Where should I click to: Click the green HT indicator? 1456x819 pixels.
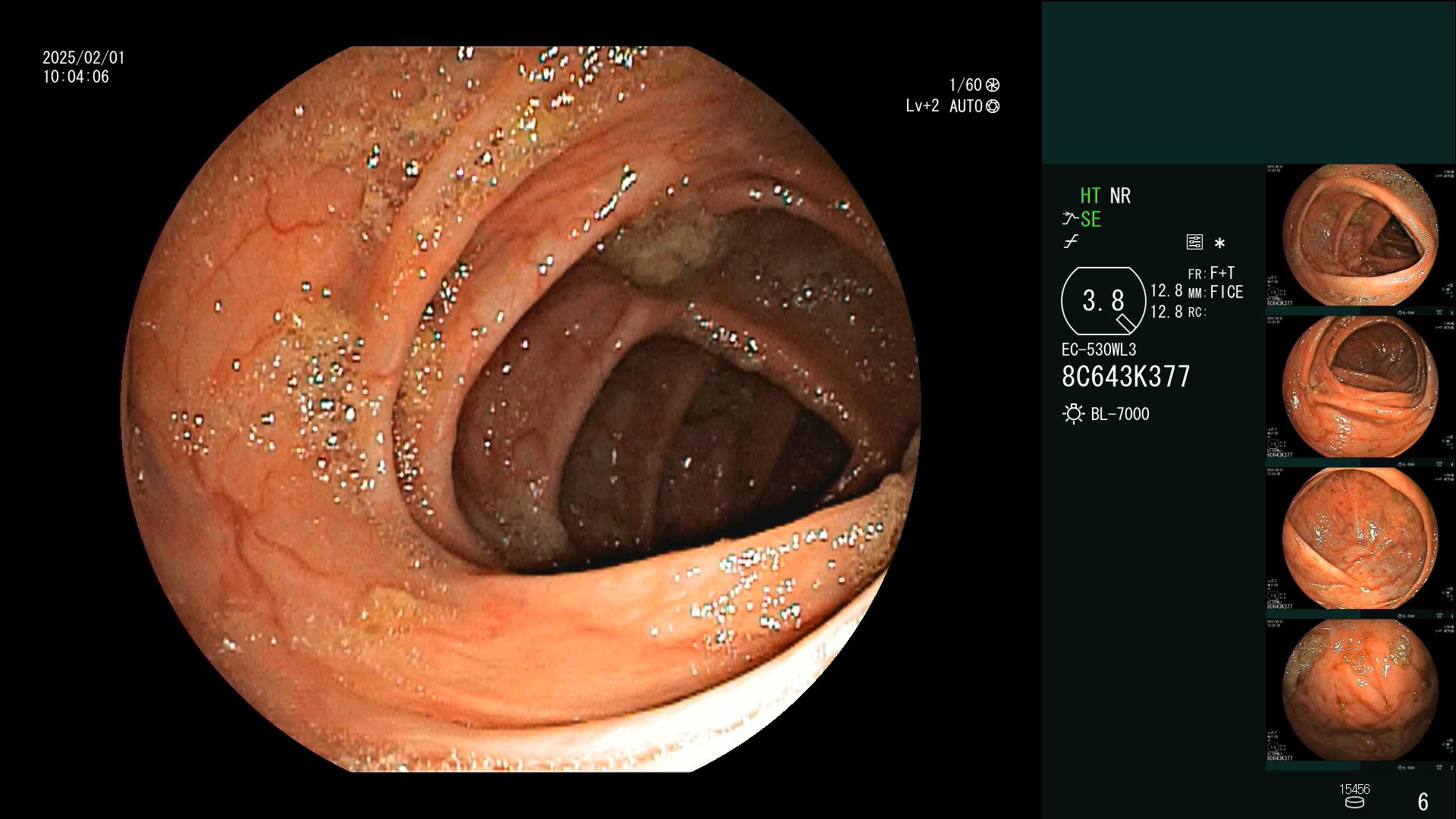1090,196
